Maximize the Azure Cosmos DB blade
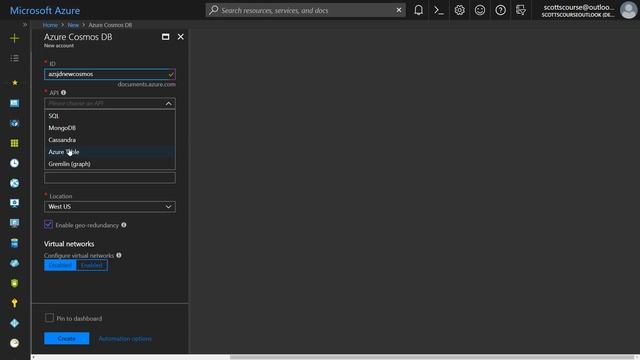This screenshot has height=360, width=640. [165, 37]
